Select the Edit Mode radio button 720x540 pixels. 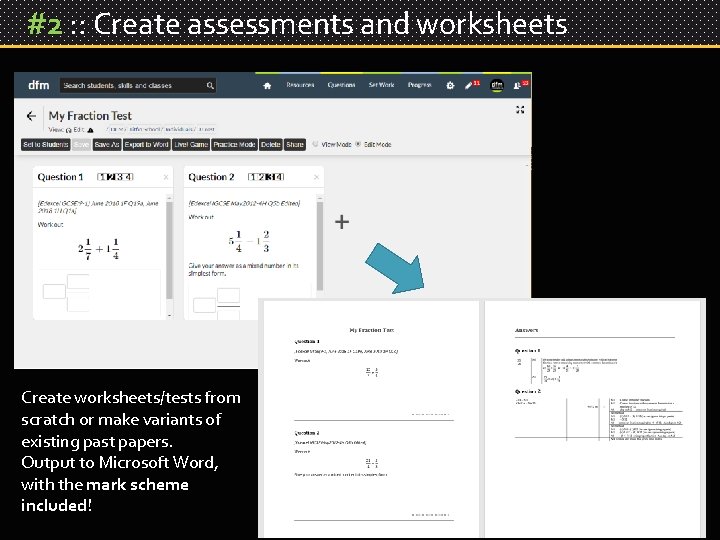click(358, 144)
